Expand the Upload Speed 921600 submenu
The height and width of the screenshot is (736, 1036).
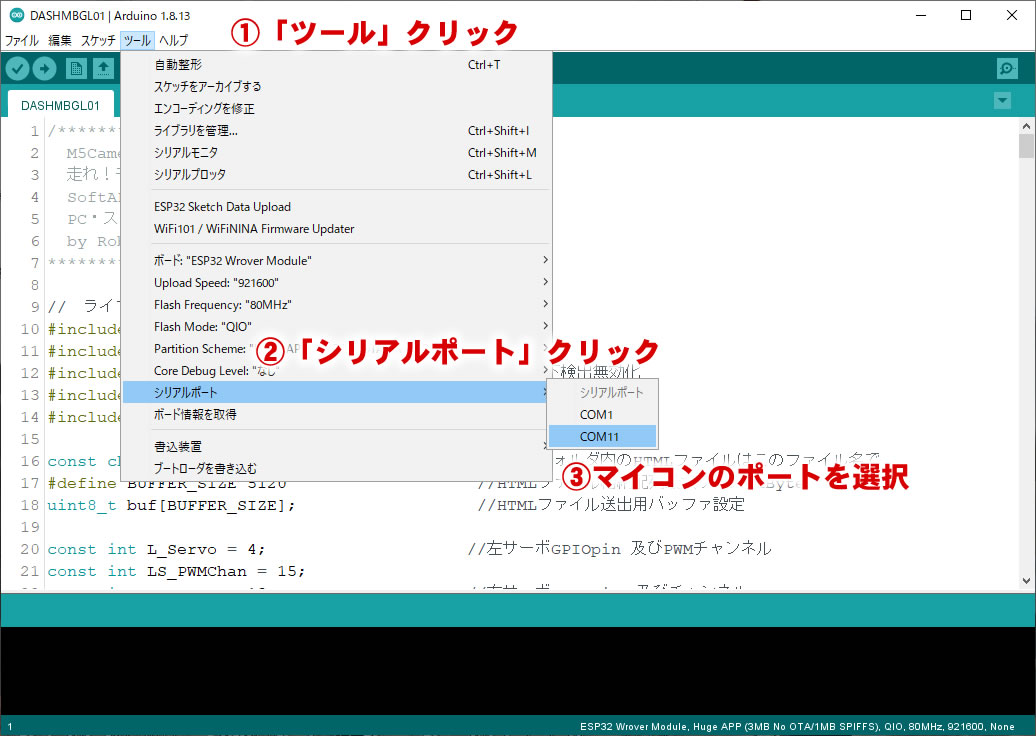(x=337, y=282)
